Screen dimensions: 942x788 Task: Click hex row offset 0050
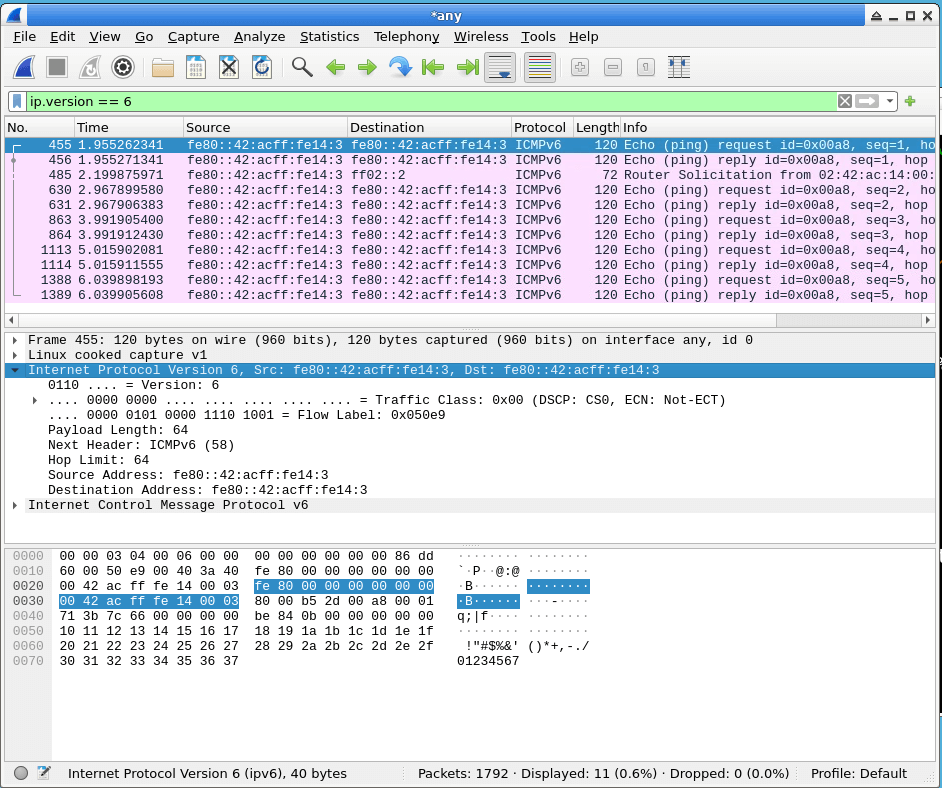[x=28, y=631]
